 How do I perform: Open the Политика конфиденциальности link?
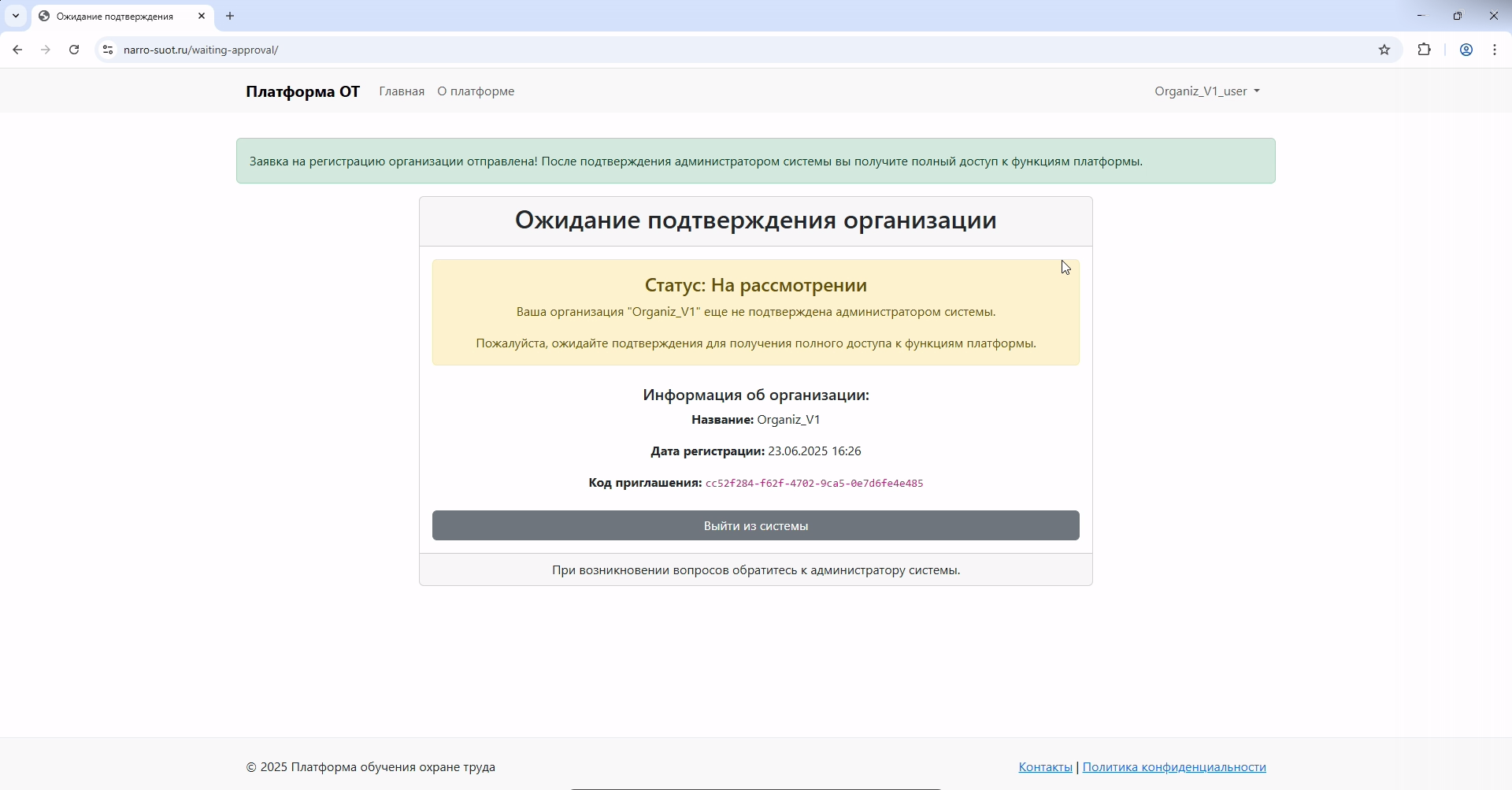click(x=1174, y=766)
